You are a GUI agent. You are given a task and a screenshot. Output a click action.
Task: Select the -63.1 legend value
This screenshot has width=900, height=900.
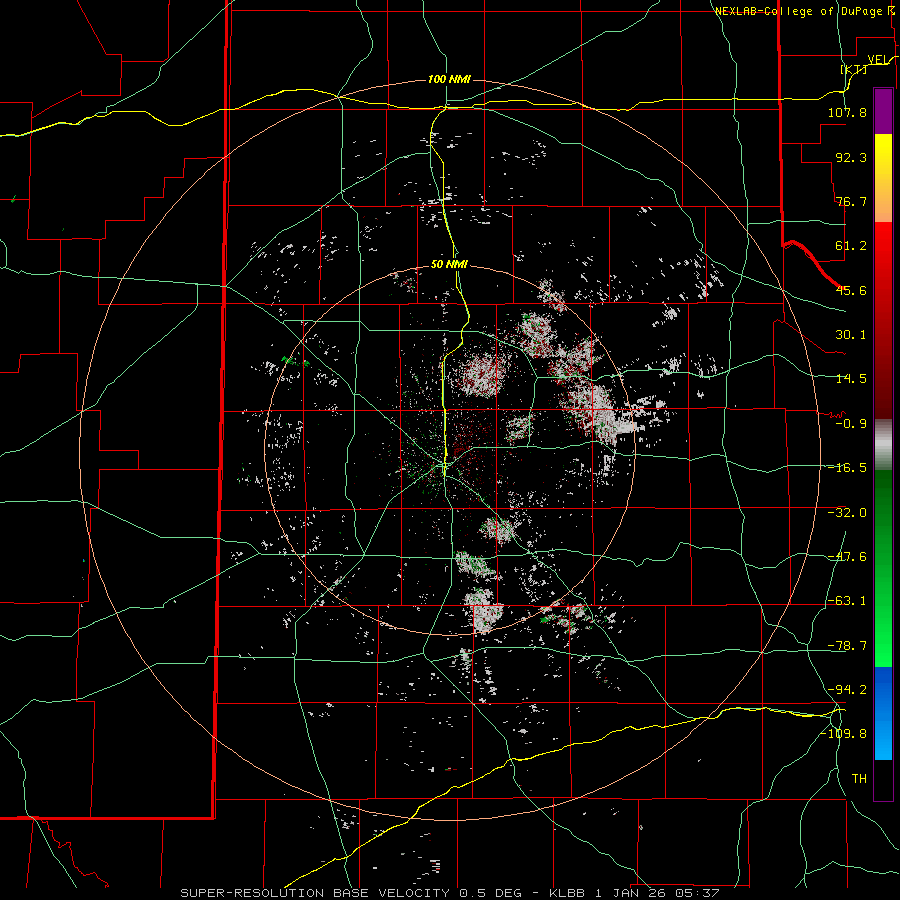coord(847,601)
